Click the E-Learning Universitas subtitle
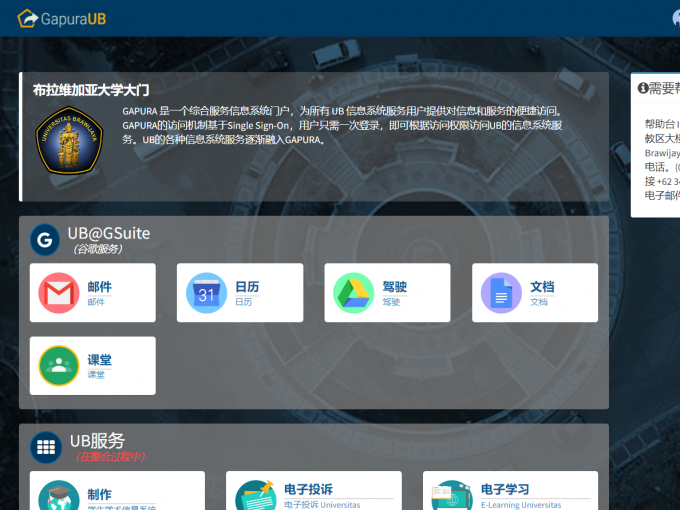 521,505
